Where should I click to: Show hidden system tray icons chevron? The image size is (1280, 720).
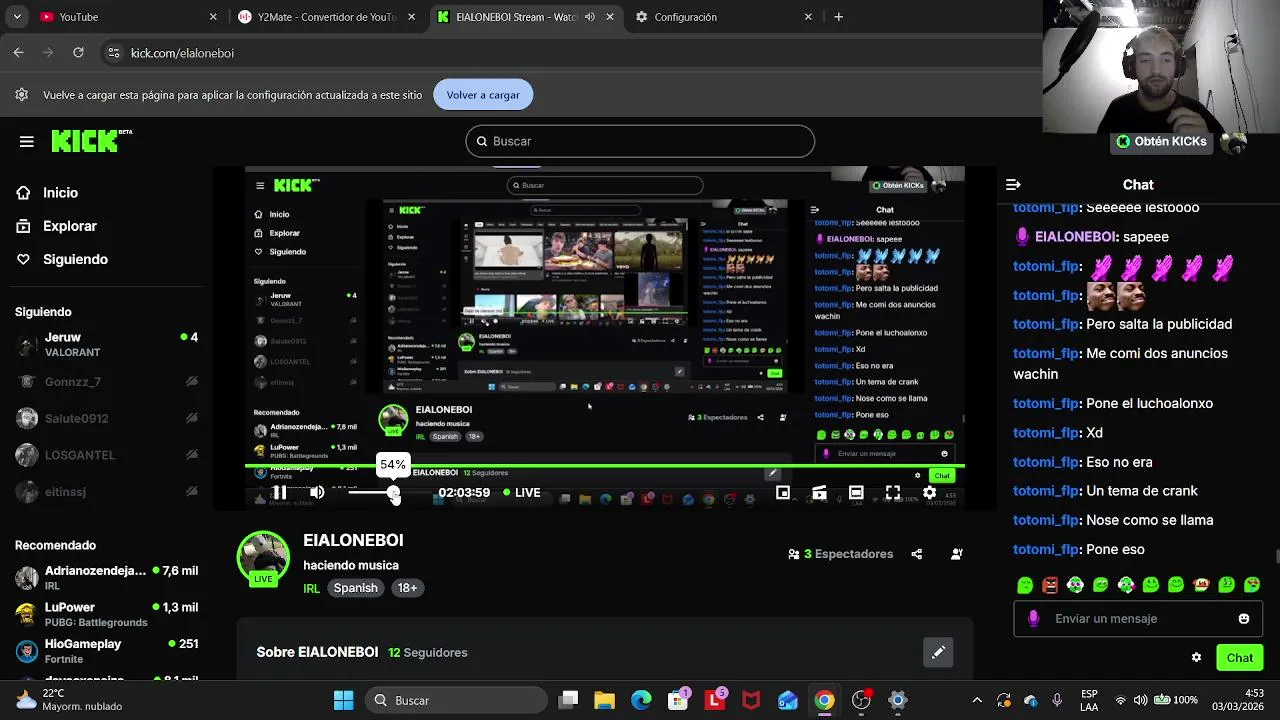[x=977, y=700]
